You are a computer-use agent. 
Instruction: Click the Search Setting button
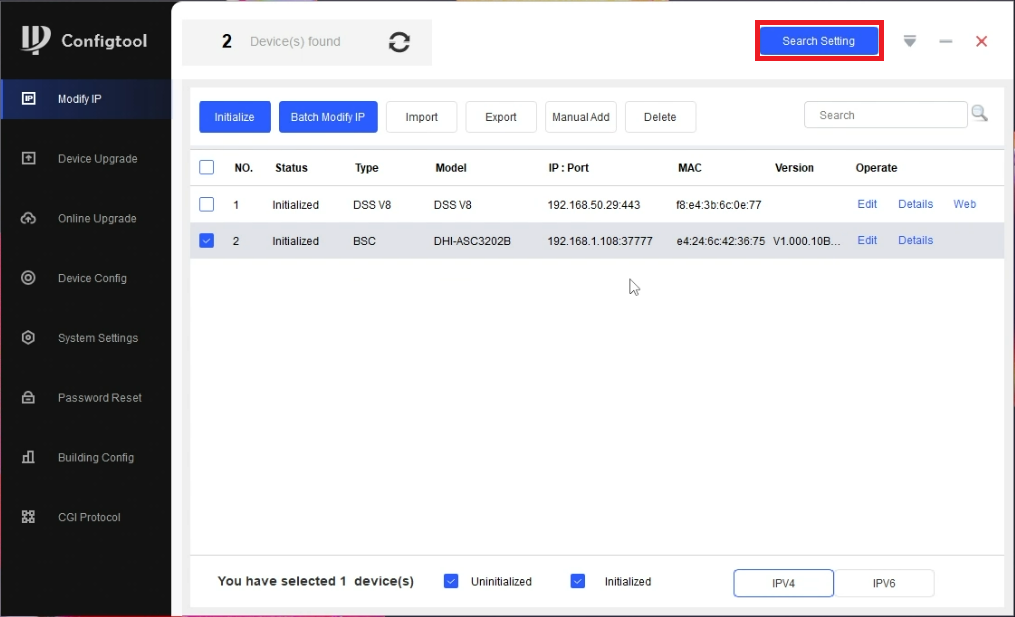click(x=818, y=41)
